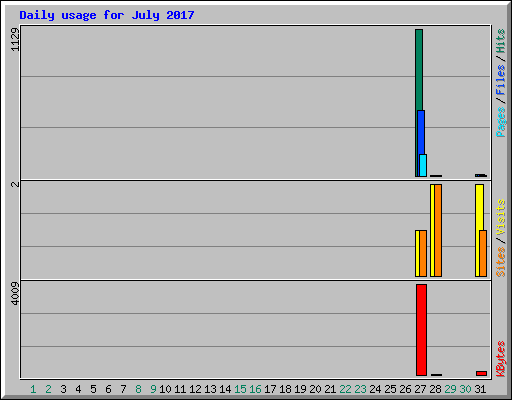The height and width of the screenshot is (400, 512).
Task: Click day 15 on the x-axis
Action: pos(240,389)
